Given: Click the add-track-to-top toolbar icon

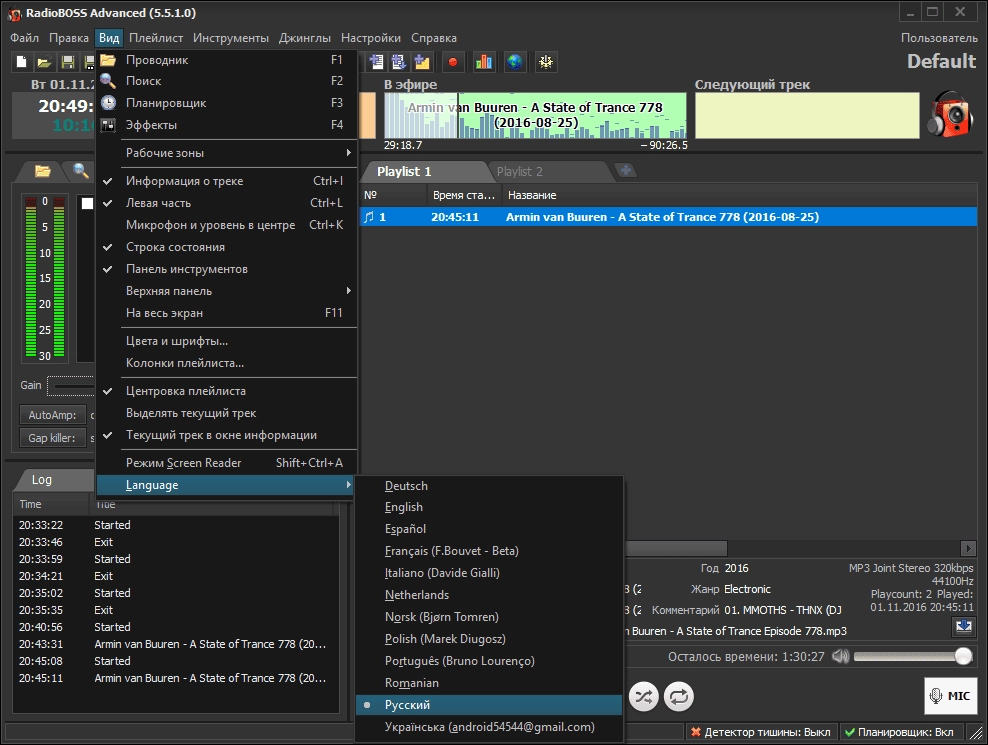Looking at the screenshot, I should click(376, 62).
